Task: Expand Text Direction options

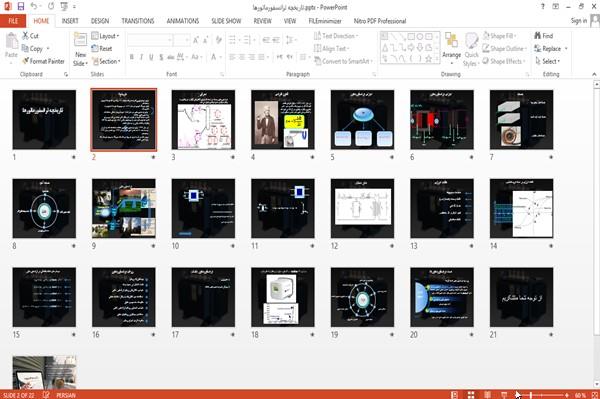Action: [x=336, y=36]
